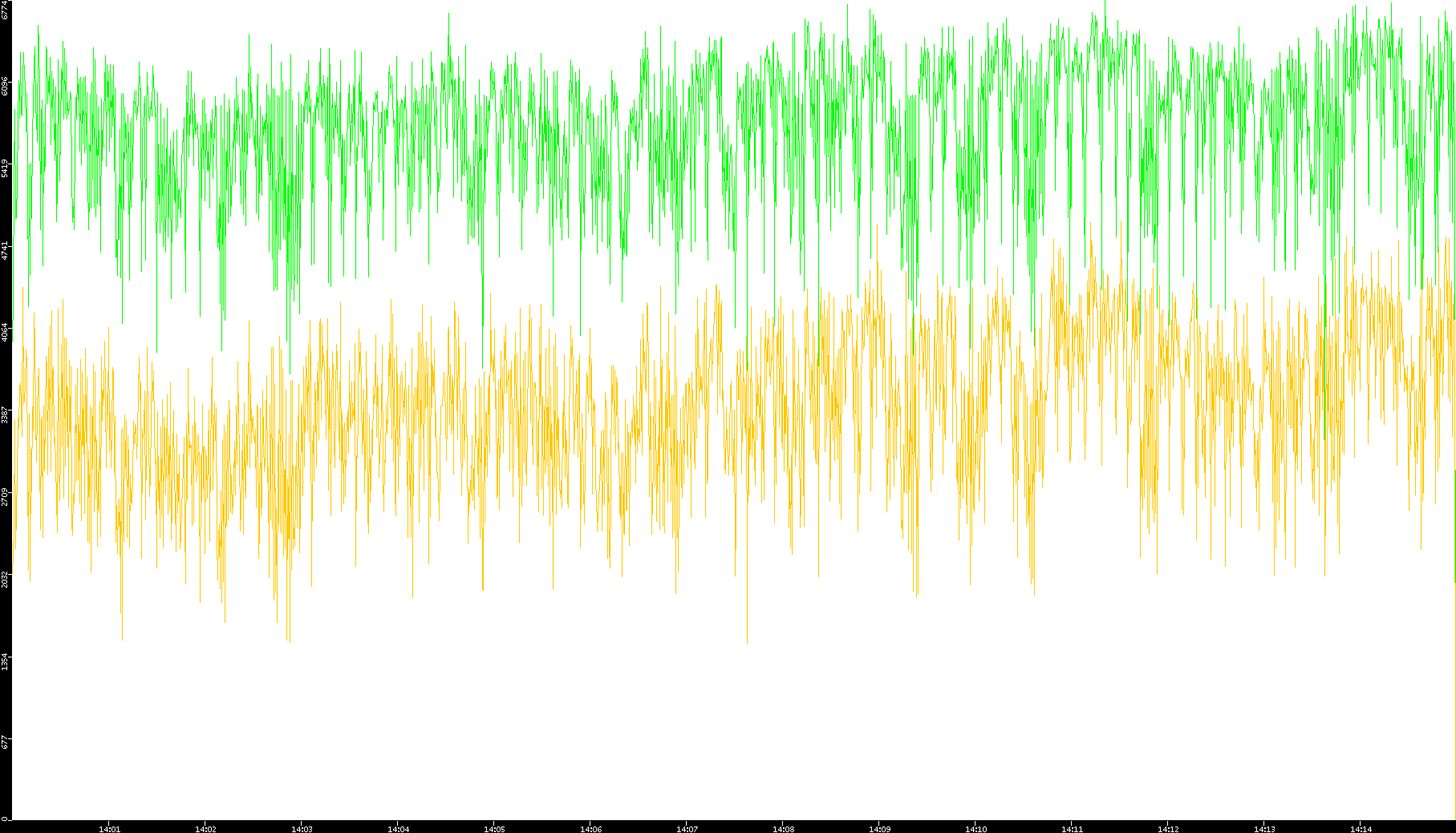The height and width of the screenshot is (833, 1456).
Task: Click the 0 value axis label
Action: point(5,819)
